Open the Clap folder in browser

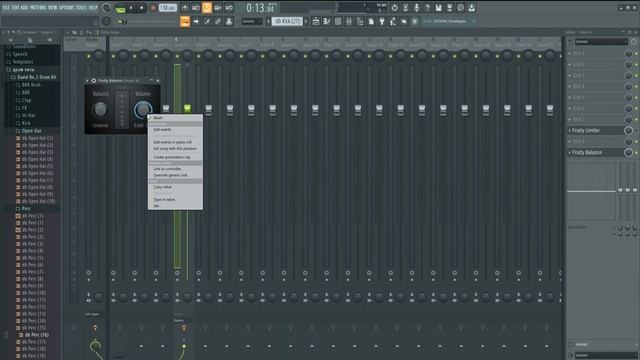click(27, 100)
